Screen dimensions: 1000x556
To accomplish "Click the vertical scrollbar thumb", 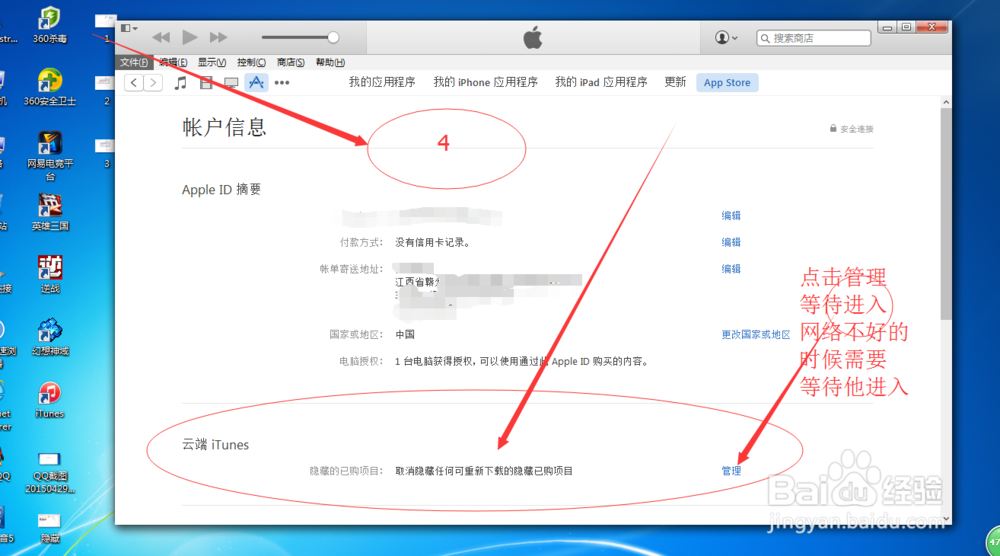I will click(x=946, y=214).
